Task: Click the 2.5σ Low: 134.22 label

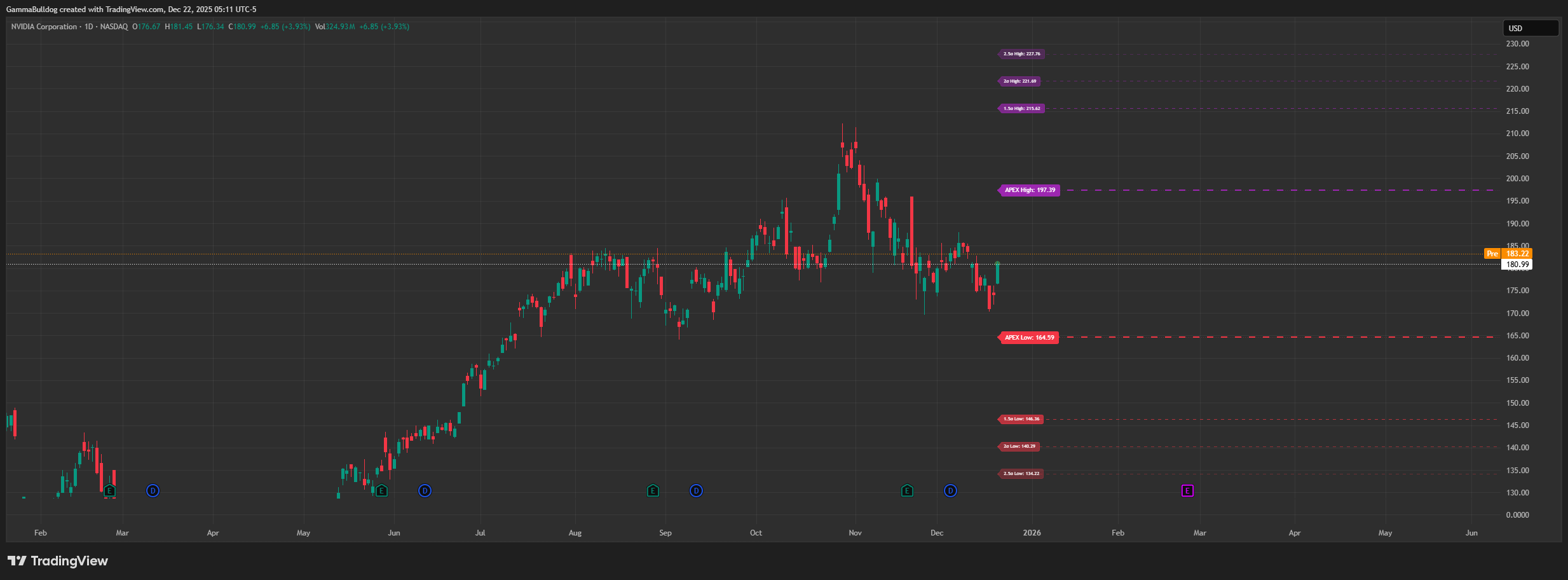Action: [1021, 474]
